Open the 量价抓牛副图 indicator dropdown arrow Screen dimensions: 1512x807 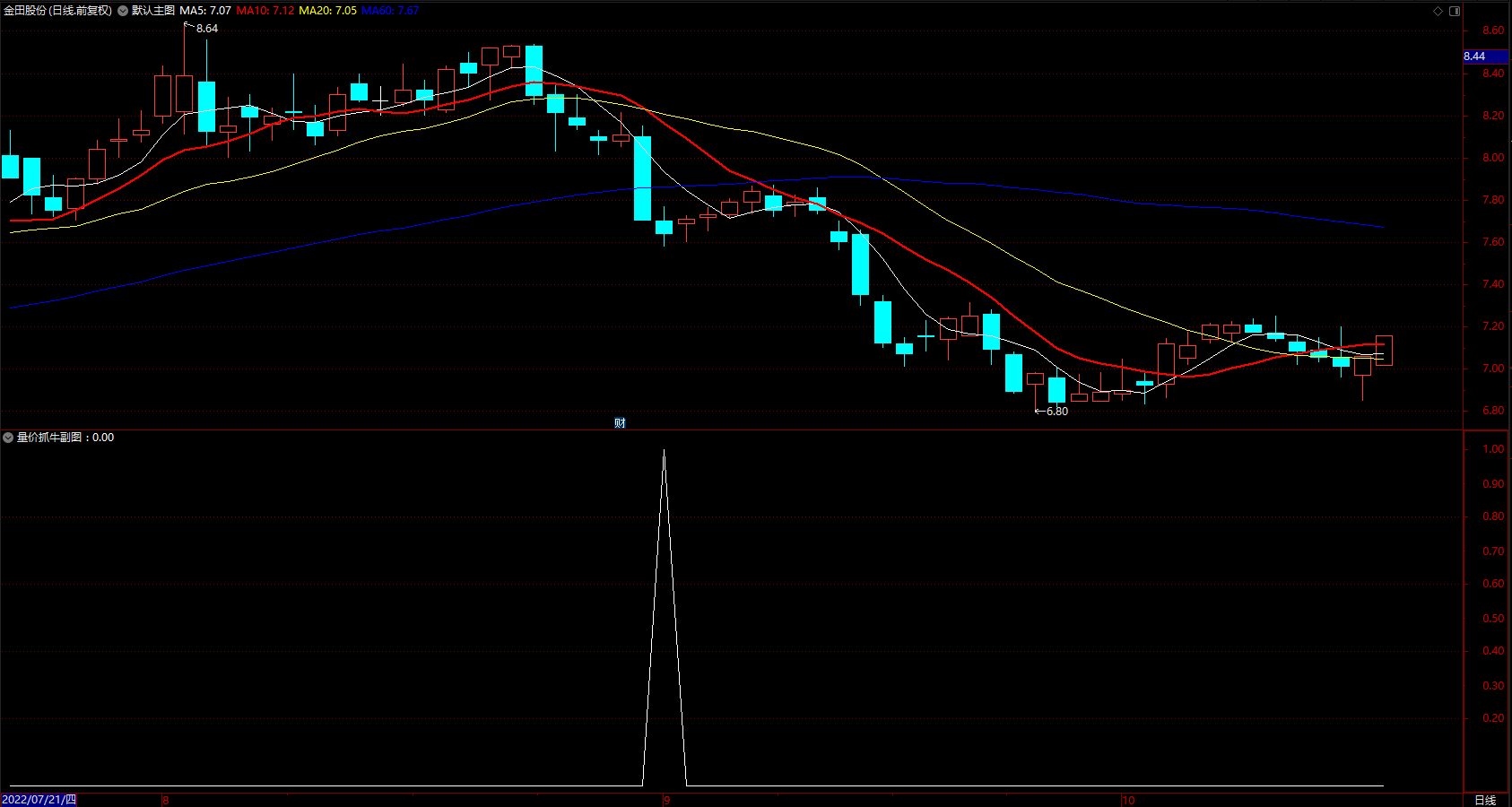(8, 438)
